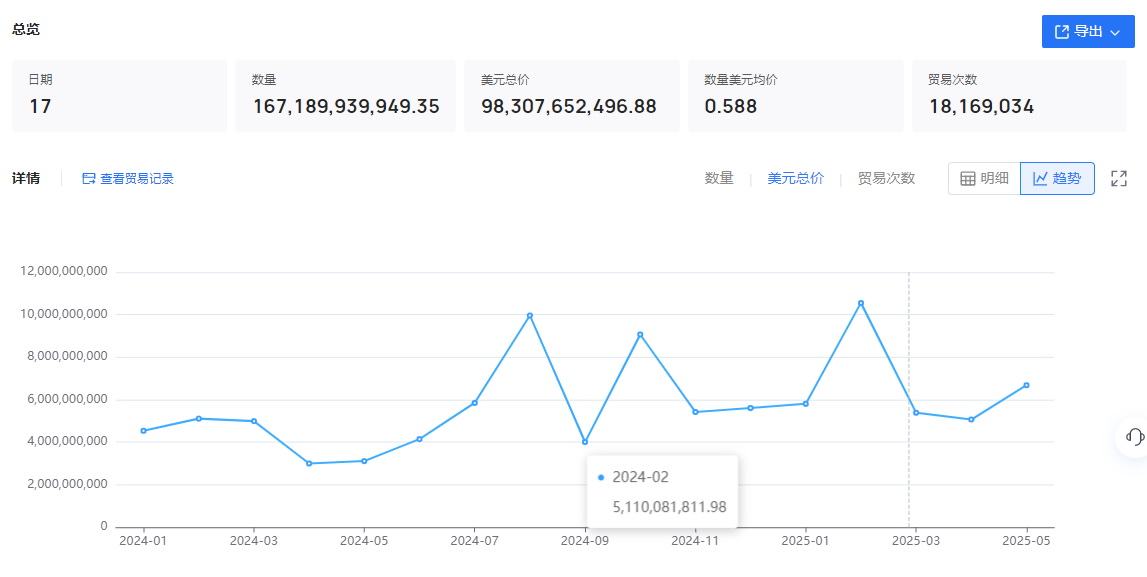The image size is (1147, 577).
Task: Select the 贸易次数 metric tab
Action: point(886,178)
